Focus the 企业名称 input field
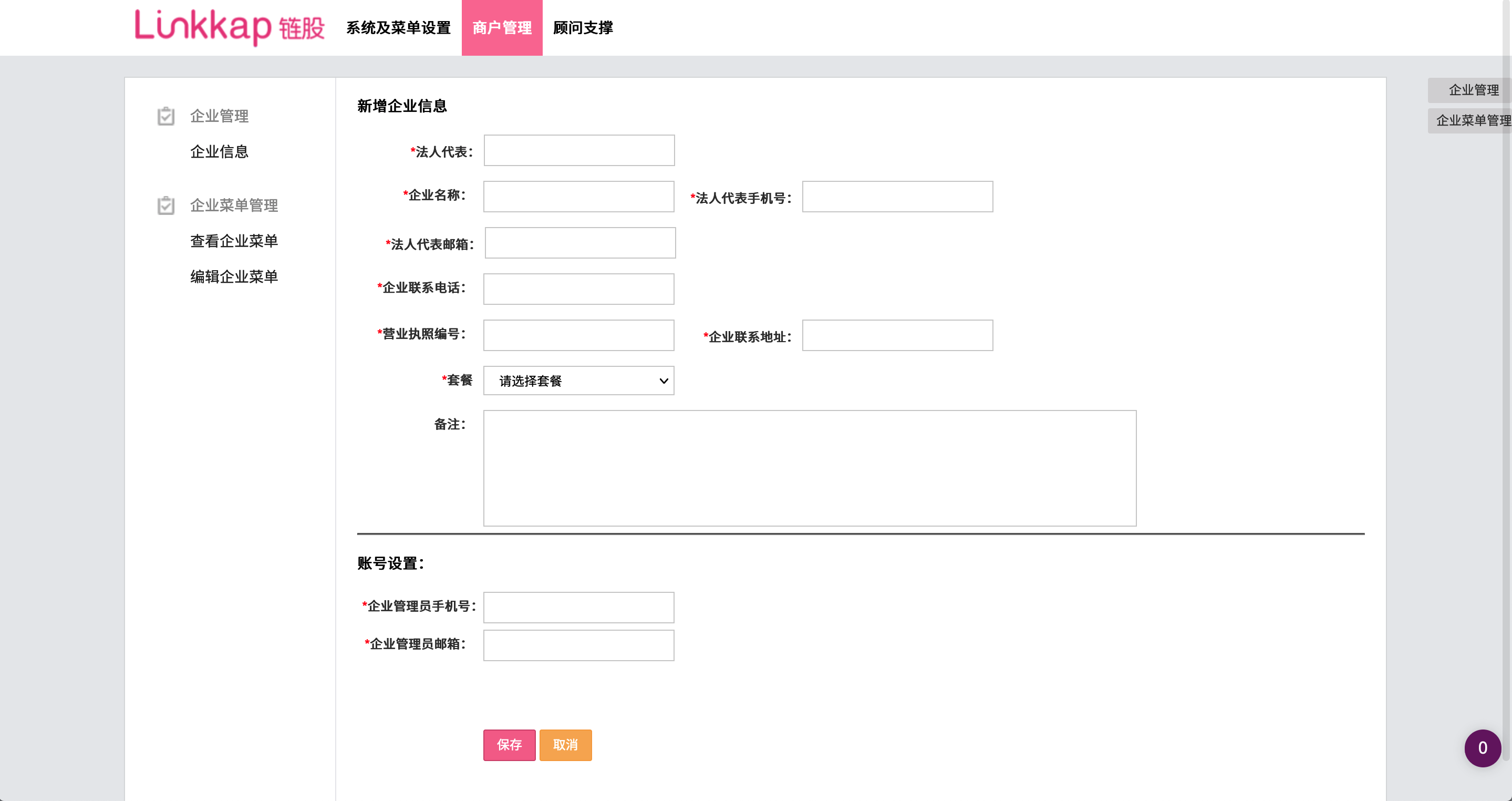Image resolution: width=1512 pixels, height=801 pixels. click(579, 197)
